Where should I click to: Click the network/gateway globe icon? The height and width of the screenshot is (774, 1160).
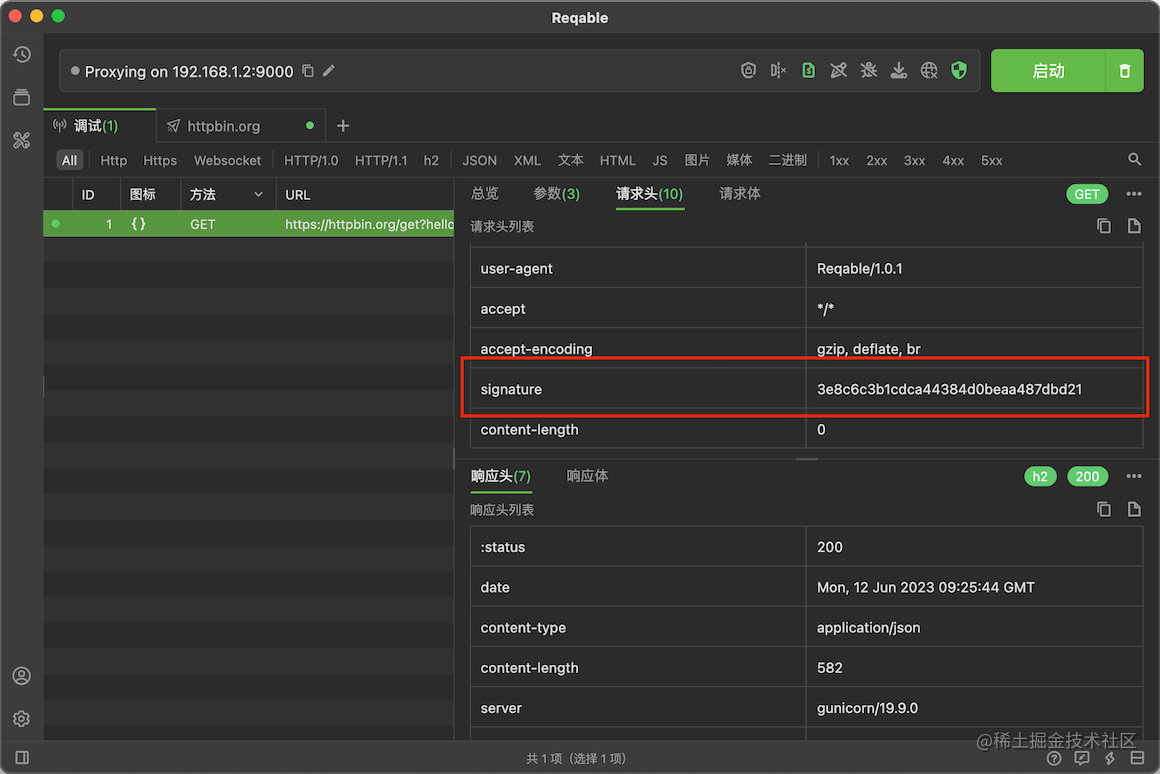click(x=928, y=70)
